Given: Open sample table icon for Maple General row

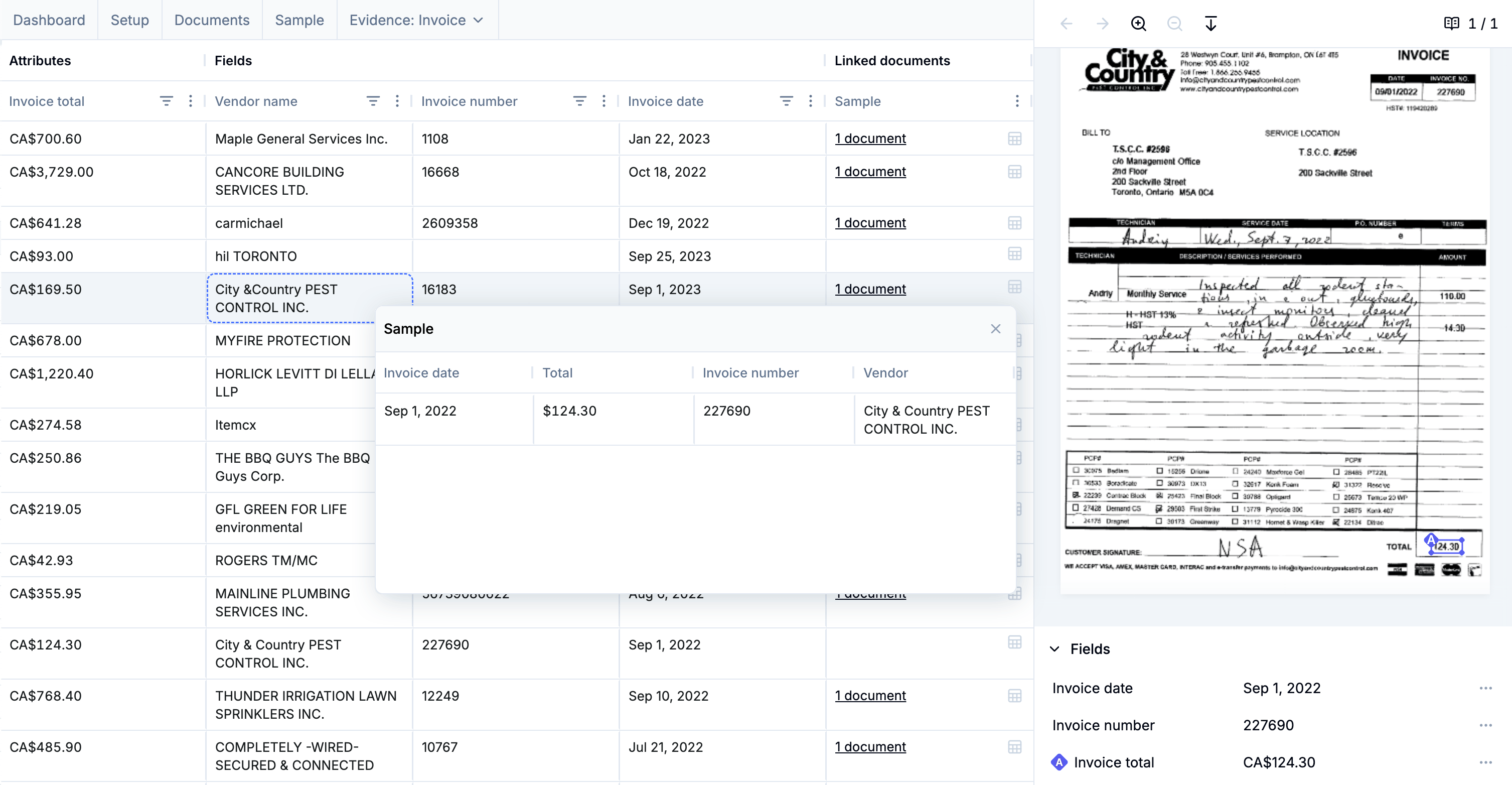Looking at the screenshot, I should pos(1014,139).
